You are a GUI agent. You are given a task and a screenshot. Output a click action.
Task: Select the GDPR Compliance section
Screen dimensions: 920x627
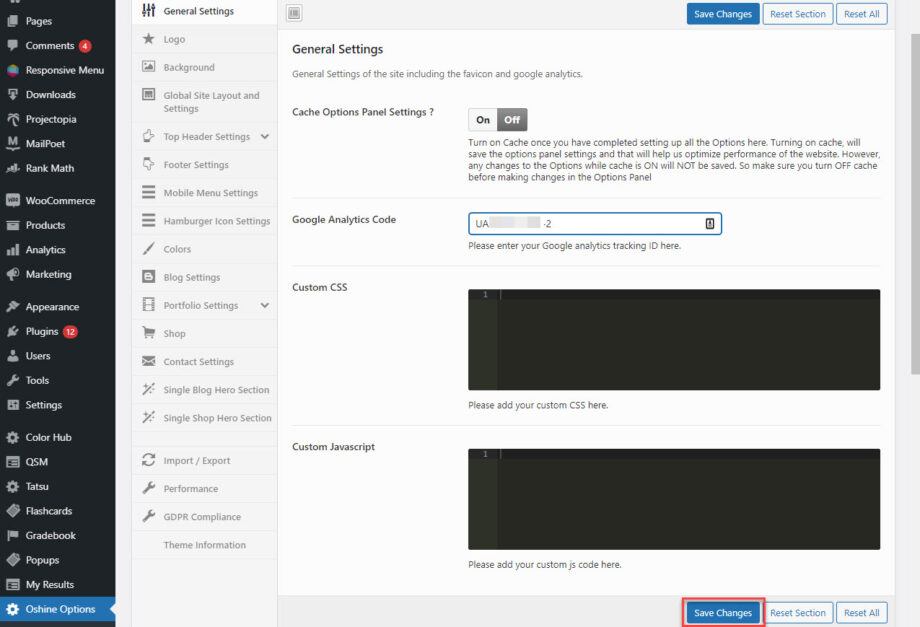[x=203, y=516]
